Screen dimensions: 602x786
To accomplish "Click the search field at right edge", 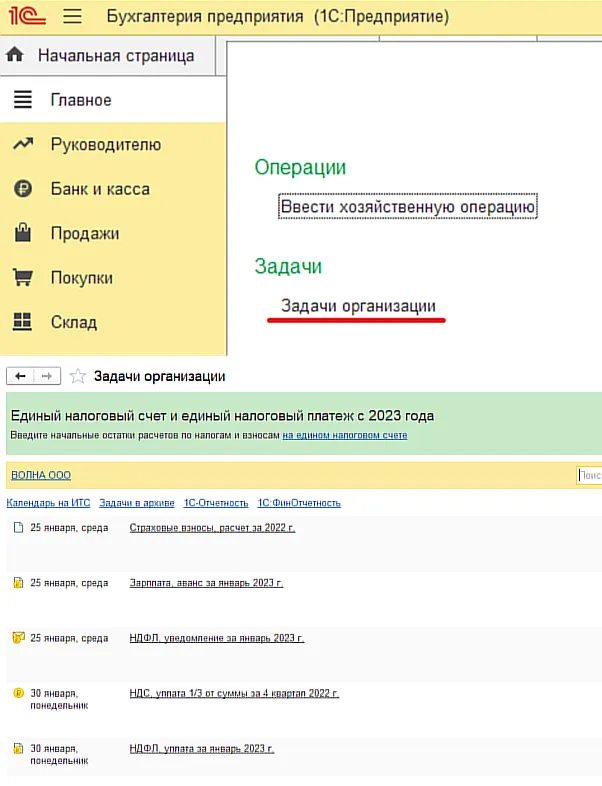I will (x=589, y=476).
